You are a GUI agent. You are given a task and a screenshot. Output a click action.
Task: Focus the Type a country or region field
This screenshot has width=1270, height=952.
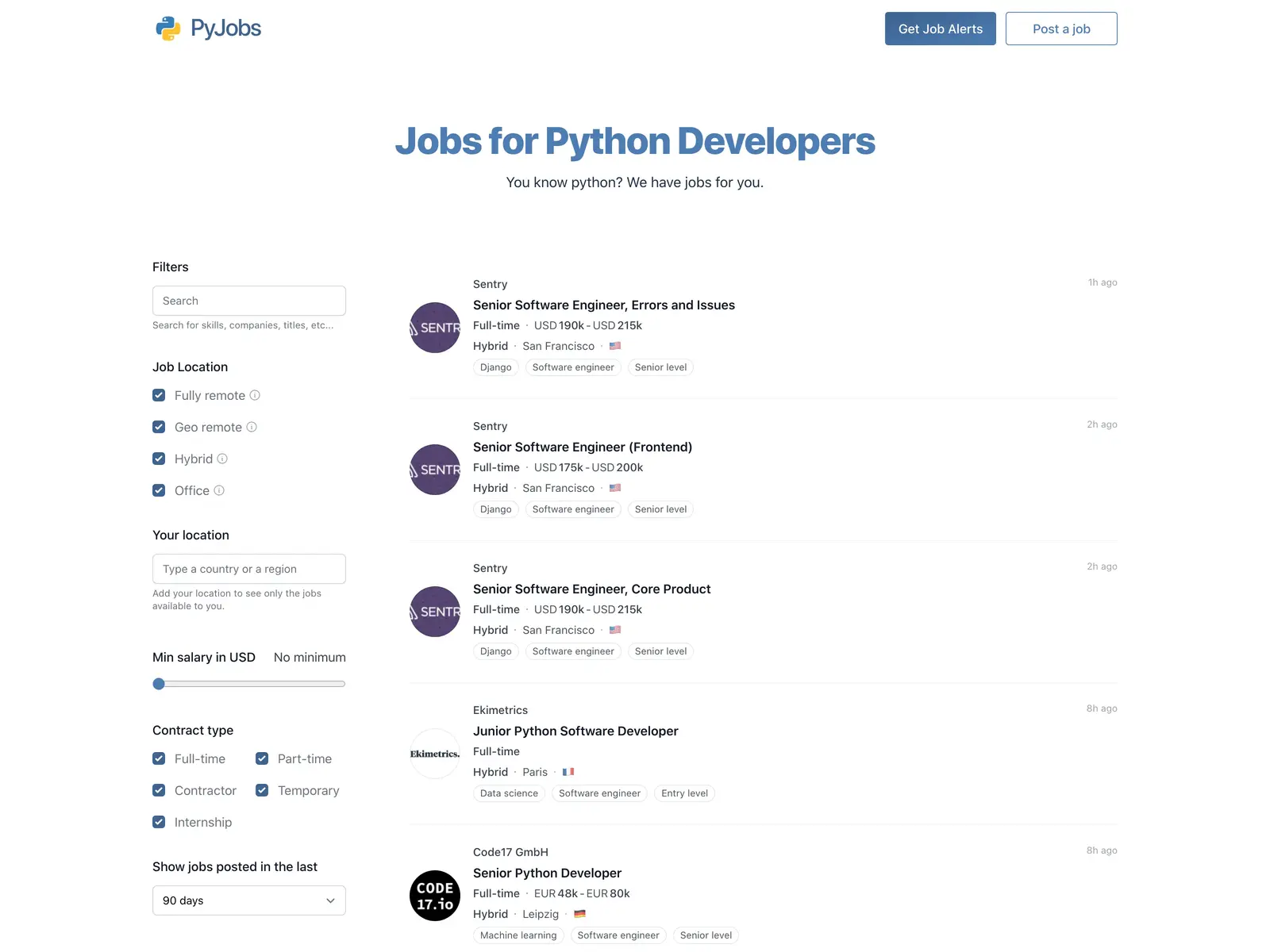pos(249,569)
